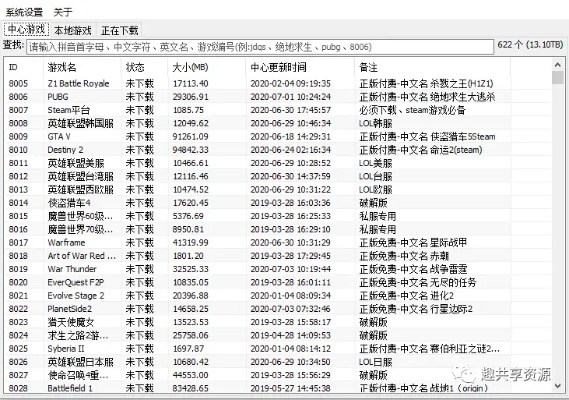Click the scrollbar up arrow
Viewport: 569px width, 400px height.
pyautogui.click(x=558, y=65)
